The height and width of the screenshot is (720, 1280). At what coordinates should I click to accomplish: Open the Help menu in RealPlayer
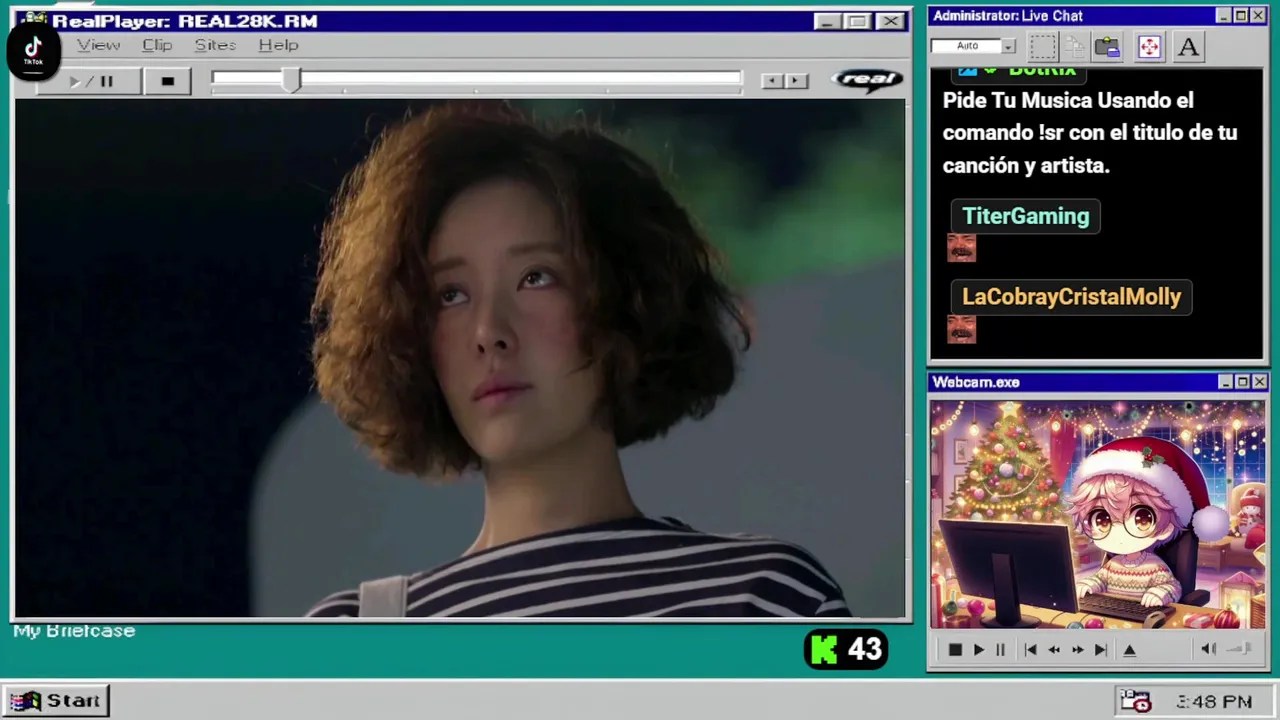[x=278, y=45]
